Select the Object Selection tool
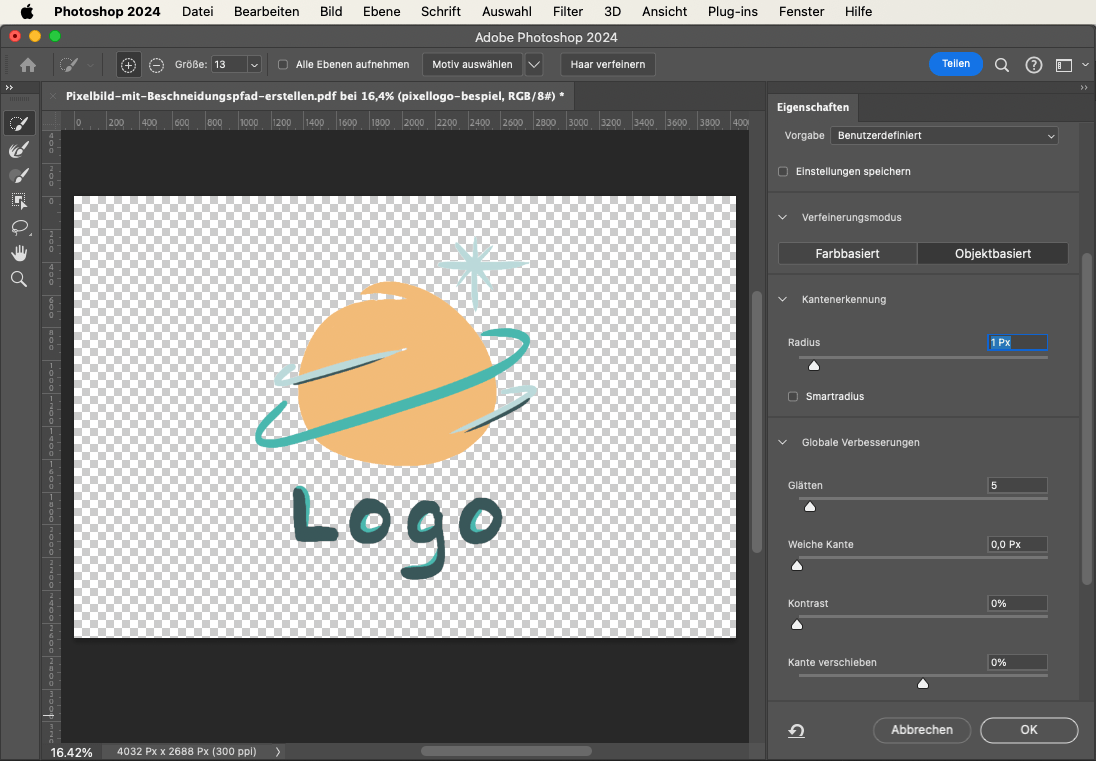Viewport: 1096px width, 761px height. point(18,201)
